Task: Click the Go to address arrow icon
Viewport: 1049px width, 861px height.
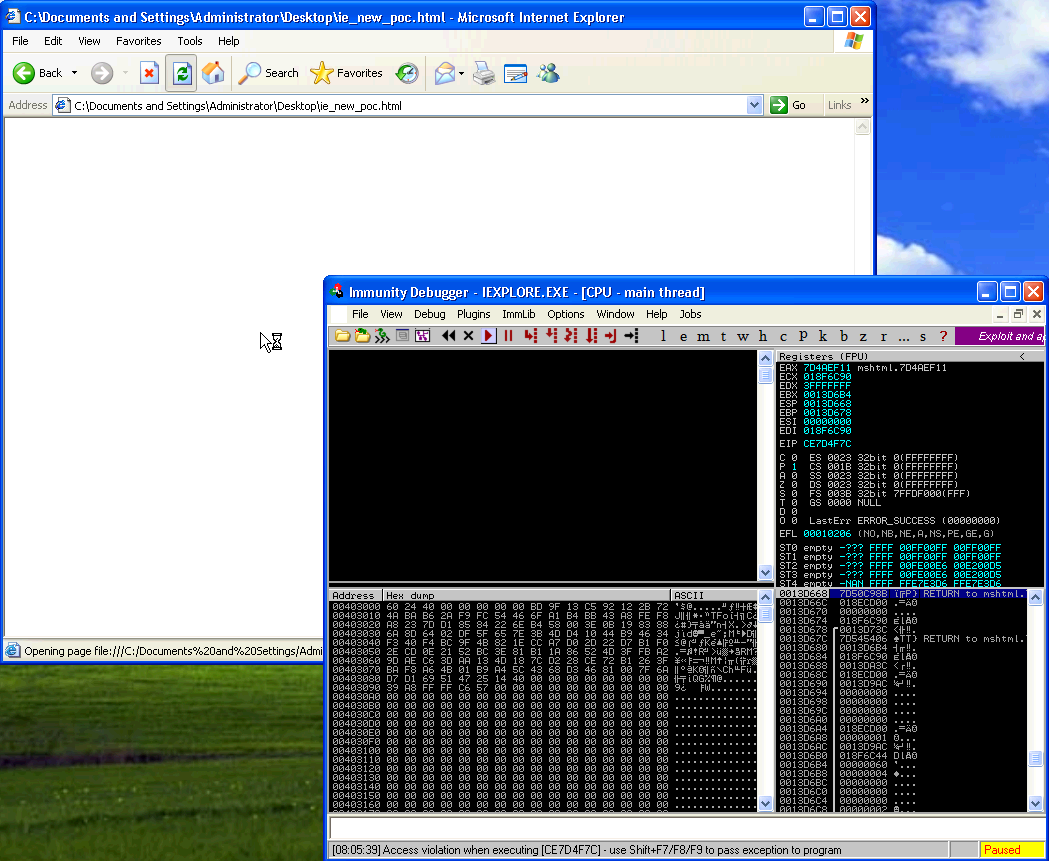Action: pyautogui.click(x=632, y=336)
